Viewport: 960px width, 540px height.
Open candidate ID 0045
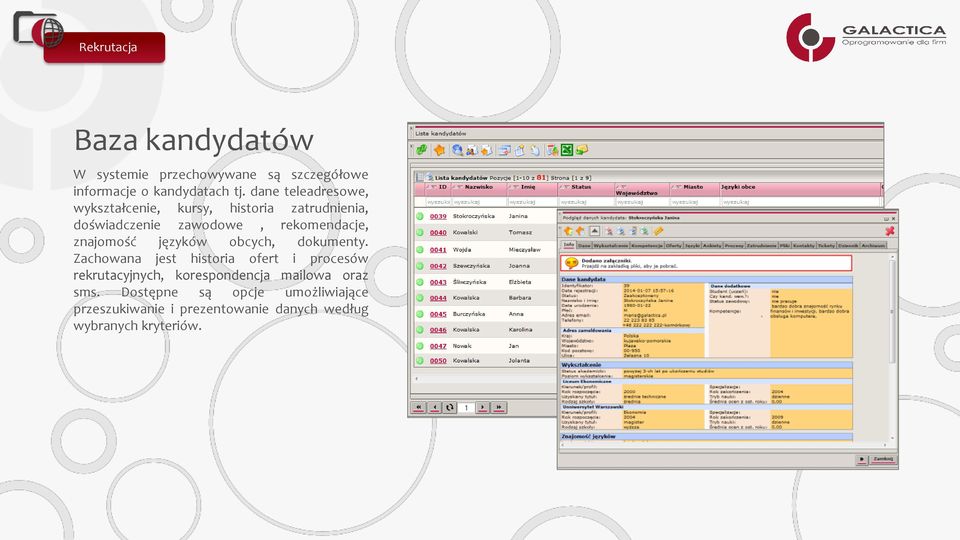coord(438,314)
